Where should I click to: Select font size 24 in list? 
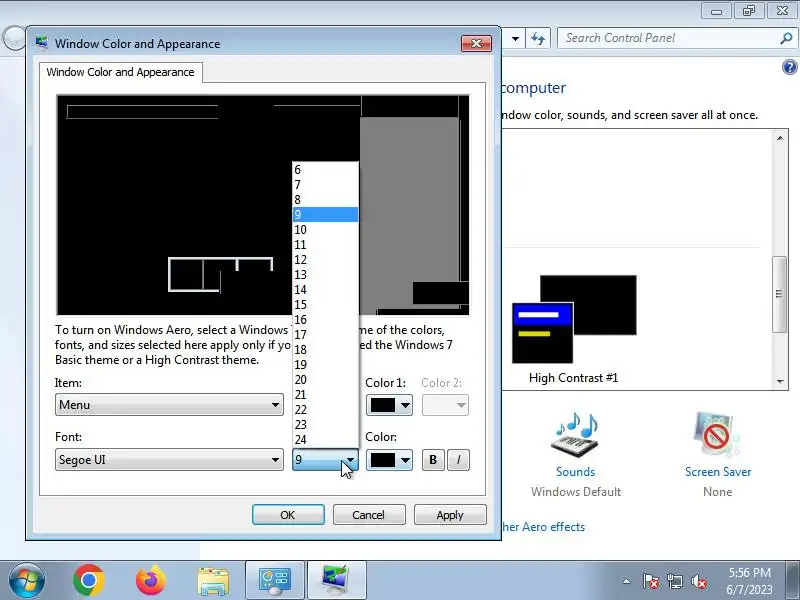[325, 439]
